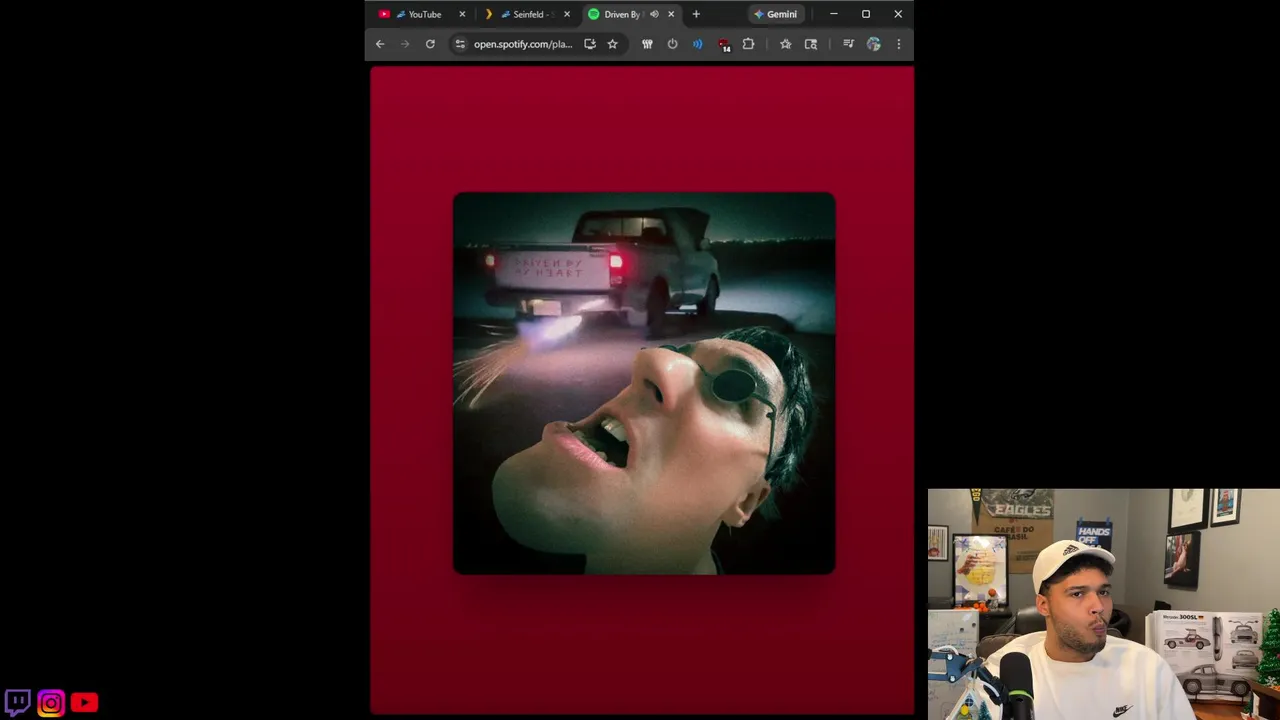The height and width of the screenshot is (720, 1280).
Task: Open the red extension with badge 14
Action: click(723, 44)
